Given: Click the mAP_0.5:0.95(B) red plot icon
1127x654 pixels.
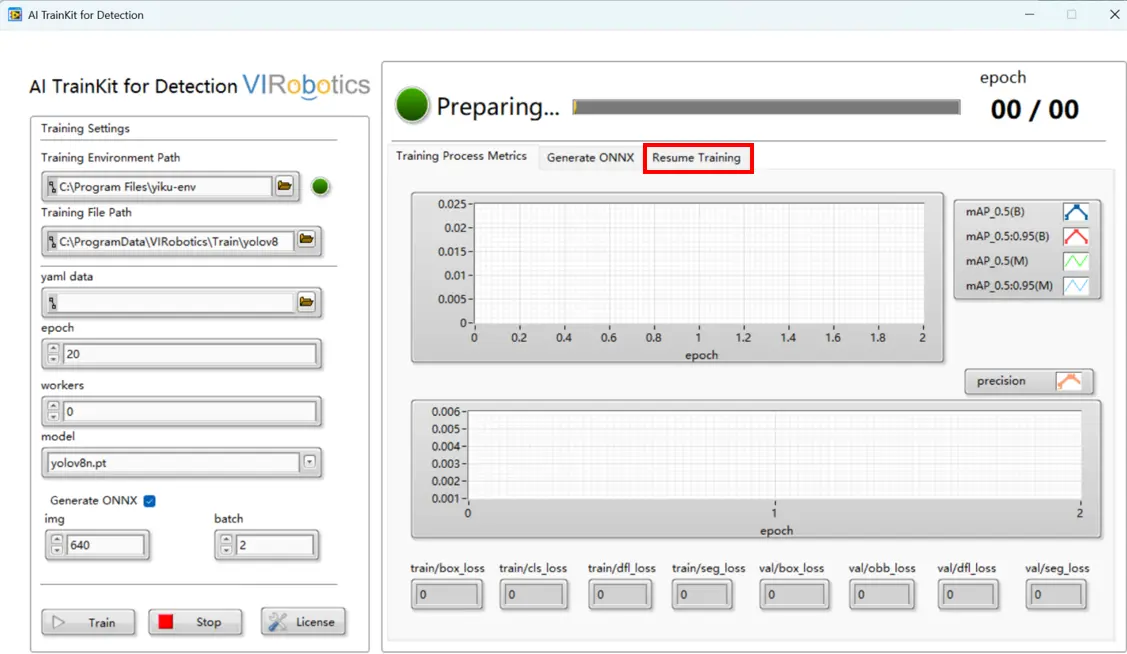Looking at the screenshot, I should (1075, 237).
